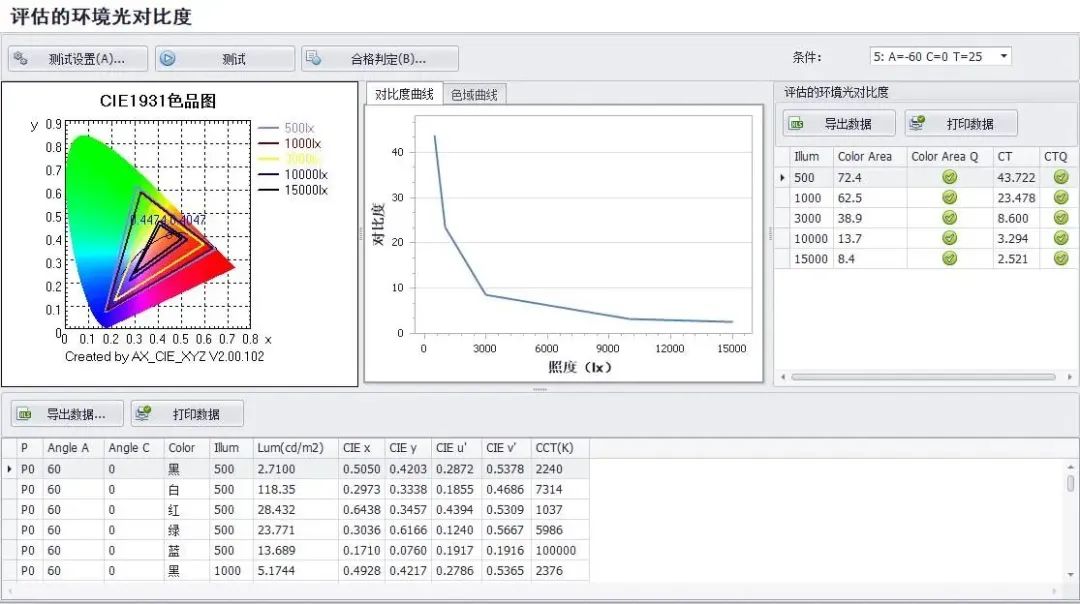Click the 测试 play icon

[168, 58]
